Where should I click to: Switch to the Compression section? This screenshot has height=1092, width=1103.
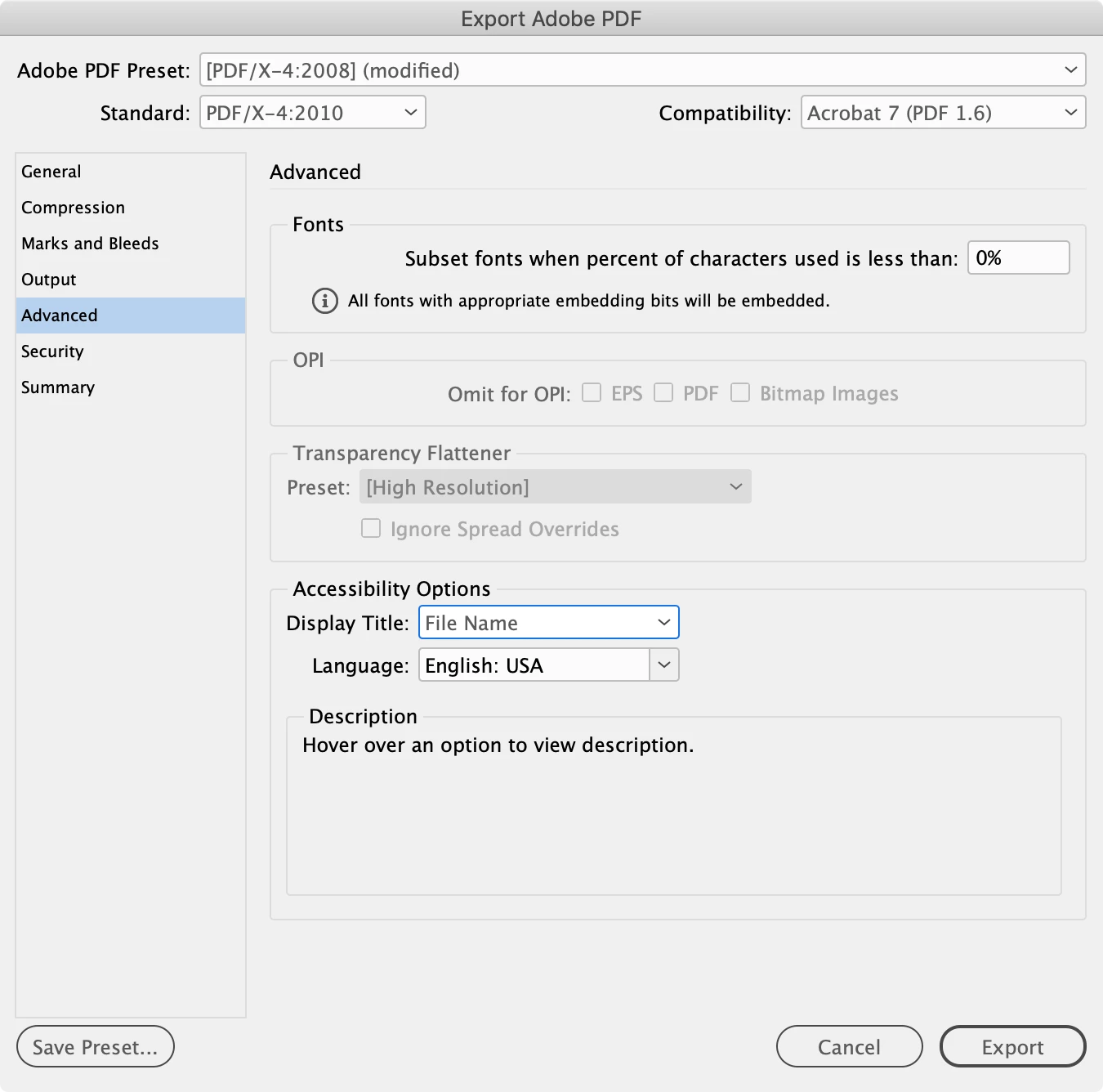131,208
